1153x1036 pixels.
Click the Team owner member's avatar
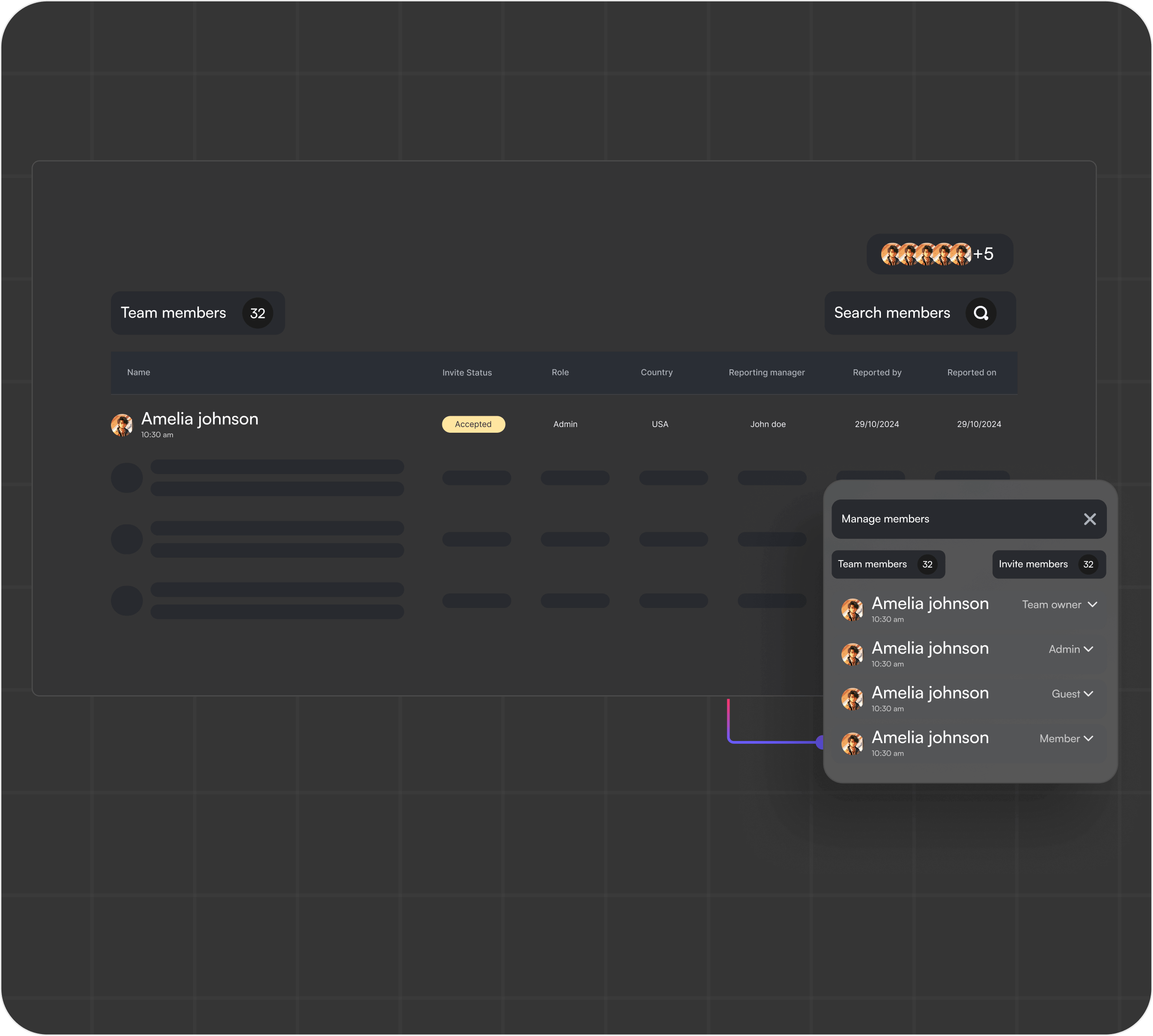(x=852, y=610)
